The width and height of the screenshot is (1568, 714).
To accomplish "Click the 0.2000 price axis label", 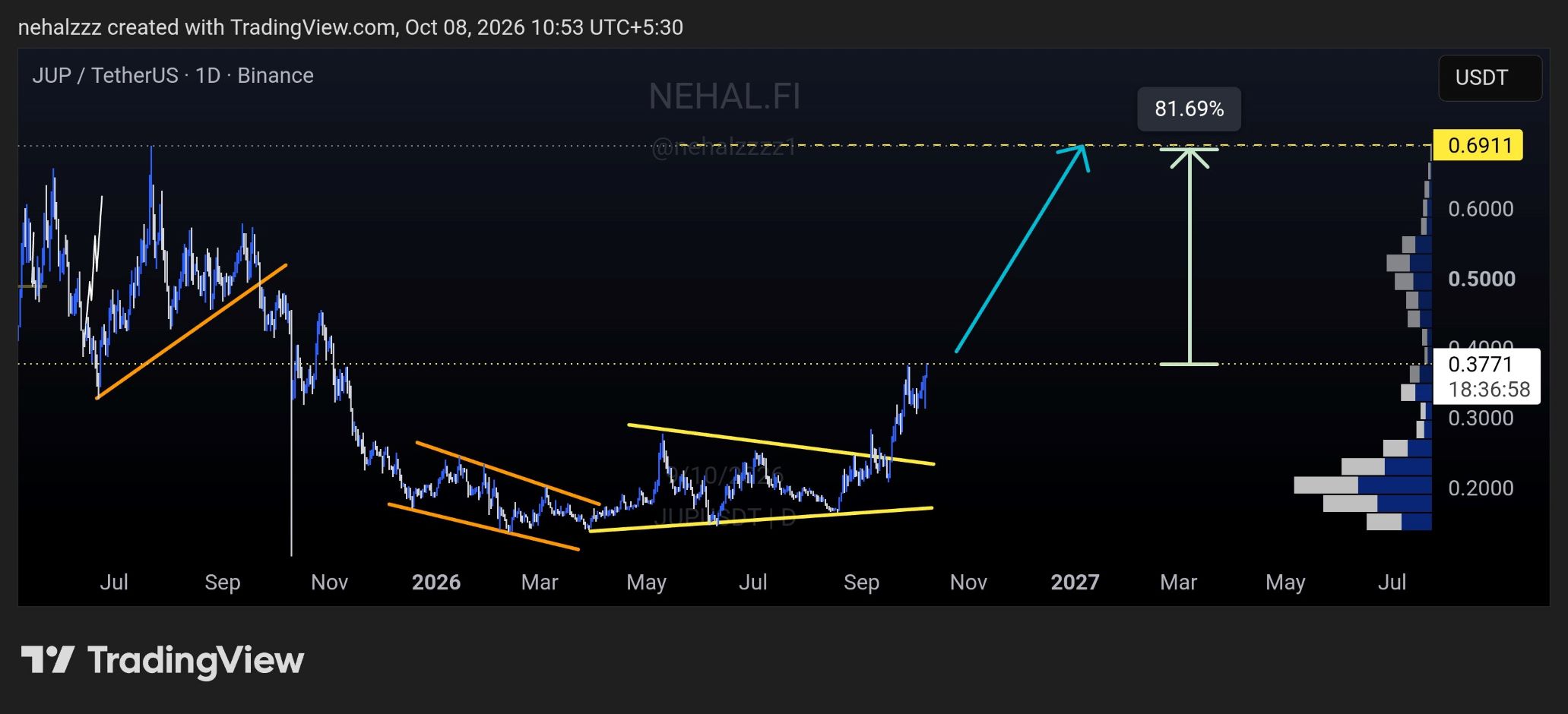I will [1481, 488].
